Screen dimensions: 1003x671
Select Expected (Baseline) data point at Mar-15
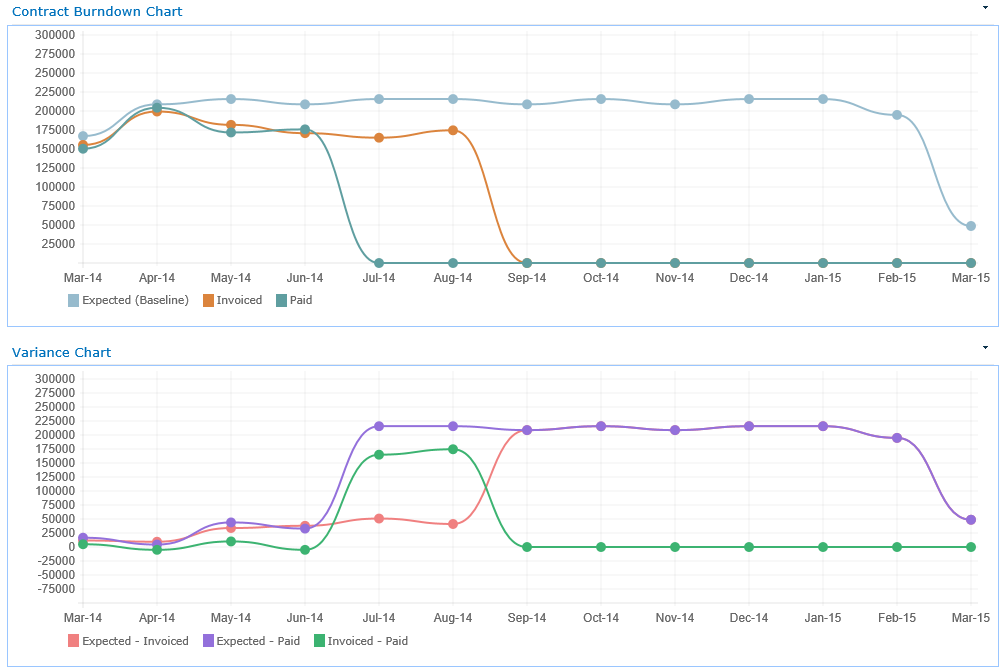(x=971, y=226)
